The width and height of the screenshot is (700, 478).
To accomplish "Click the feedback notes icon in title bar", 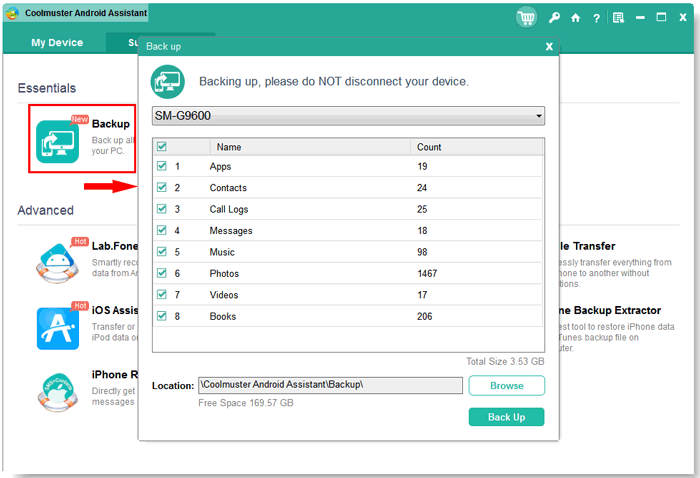I will coord(618,18).
